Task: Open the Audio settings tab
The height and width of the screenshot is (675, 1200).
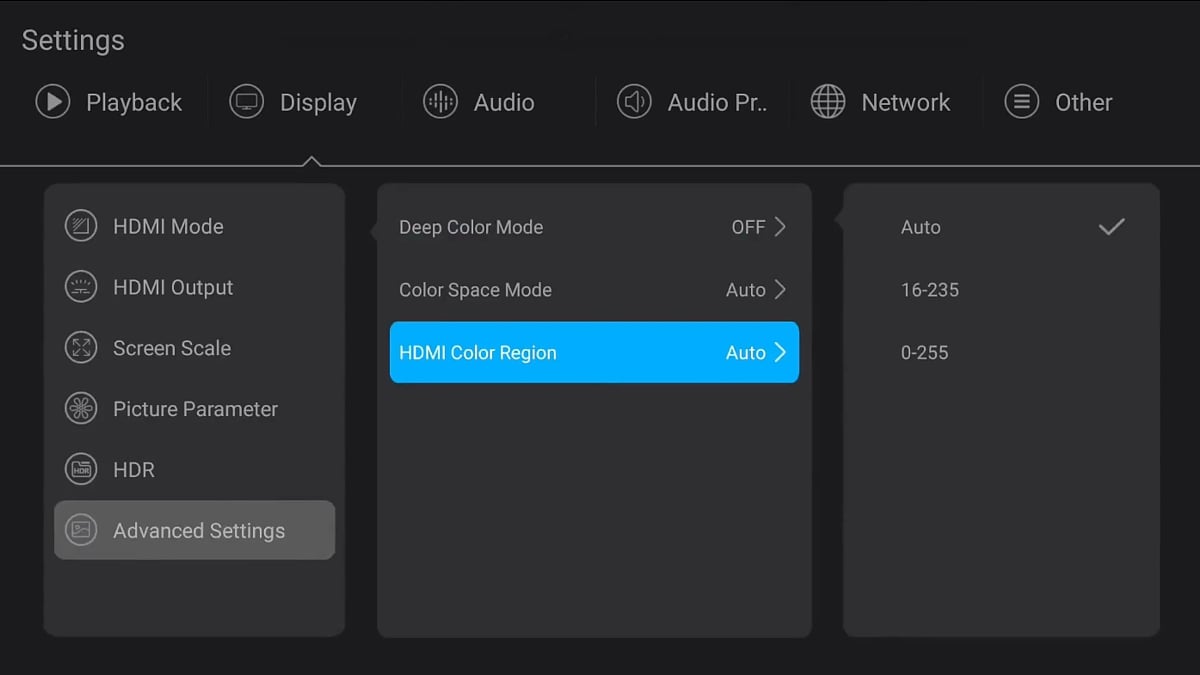Action: pyautogui.click(x=503, y=102)
